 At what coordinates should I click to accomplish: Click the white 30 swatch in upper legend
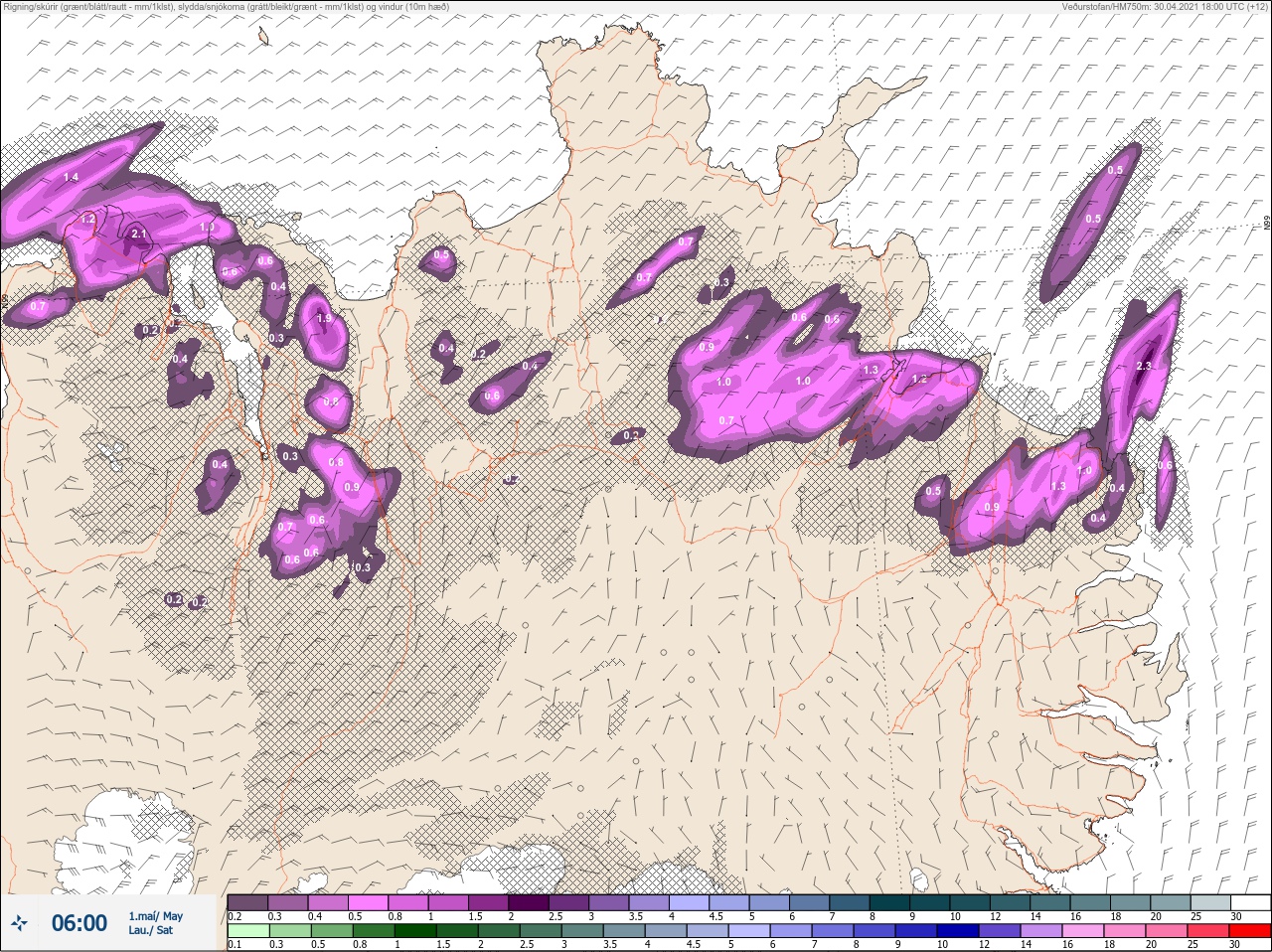(1252, 902)
